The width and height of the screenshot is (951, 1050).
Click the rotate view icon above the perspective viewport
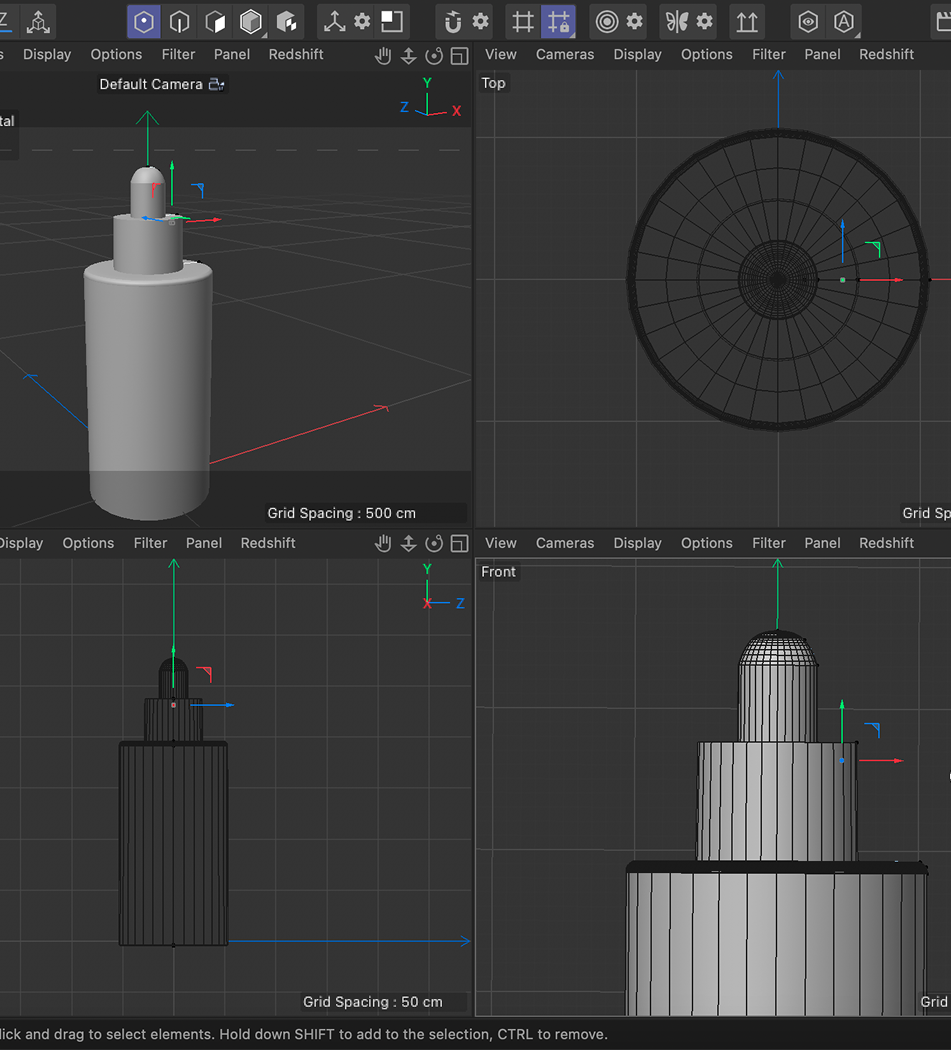435,57
